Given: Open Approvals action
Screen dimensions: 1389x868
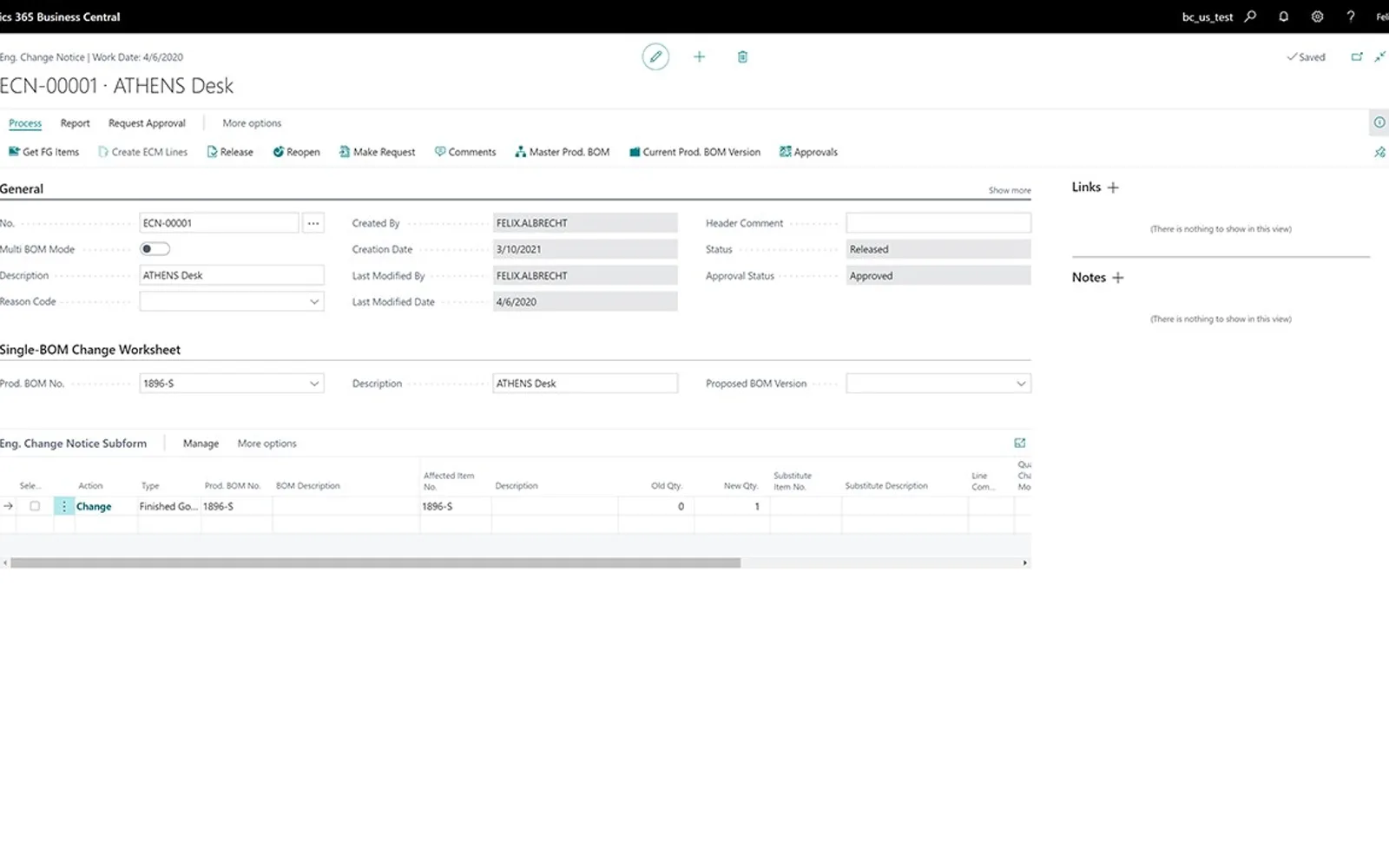Looking at the screenshot, I should click(808, 152).
